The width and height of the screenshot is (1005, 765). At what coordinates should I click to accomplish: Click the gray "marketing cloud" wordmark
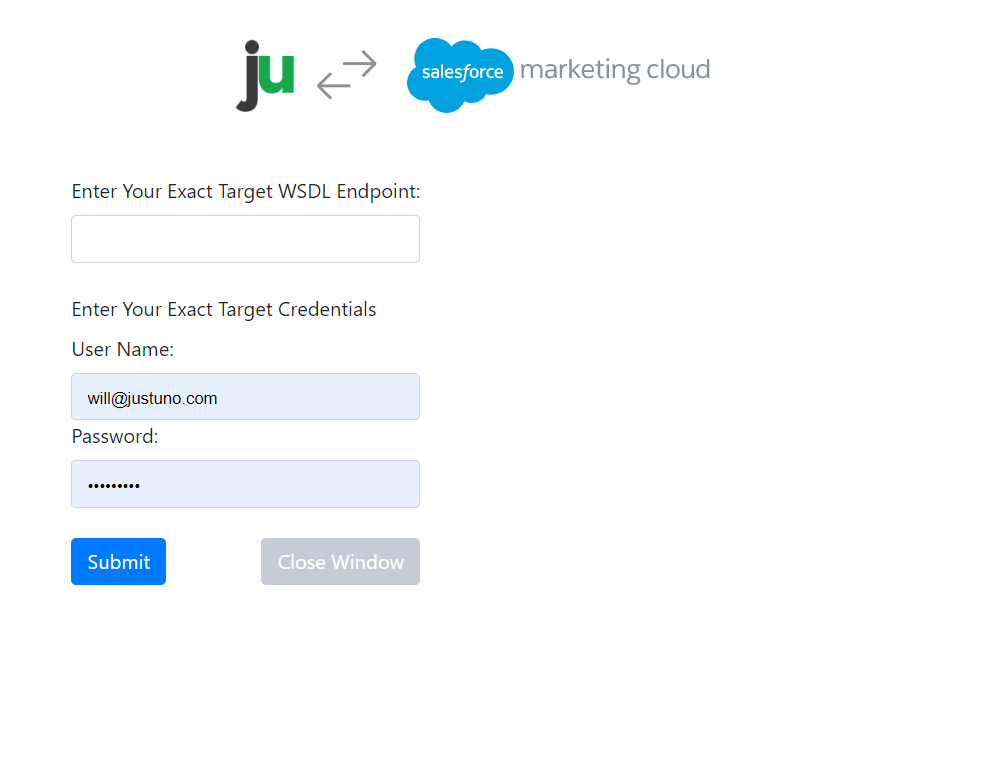click(616, 69)
